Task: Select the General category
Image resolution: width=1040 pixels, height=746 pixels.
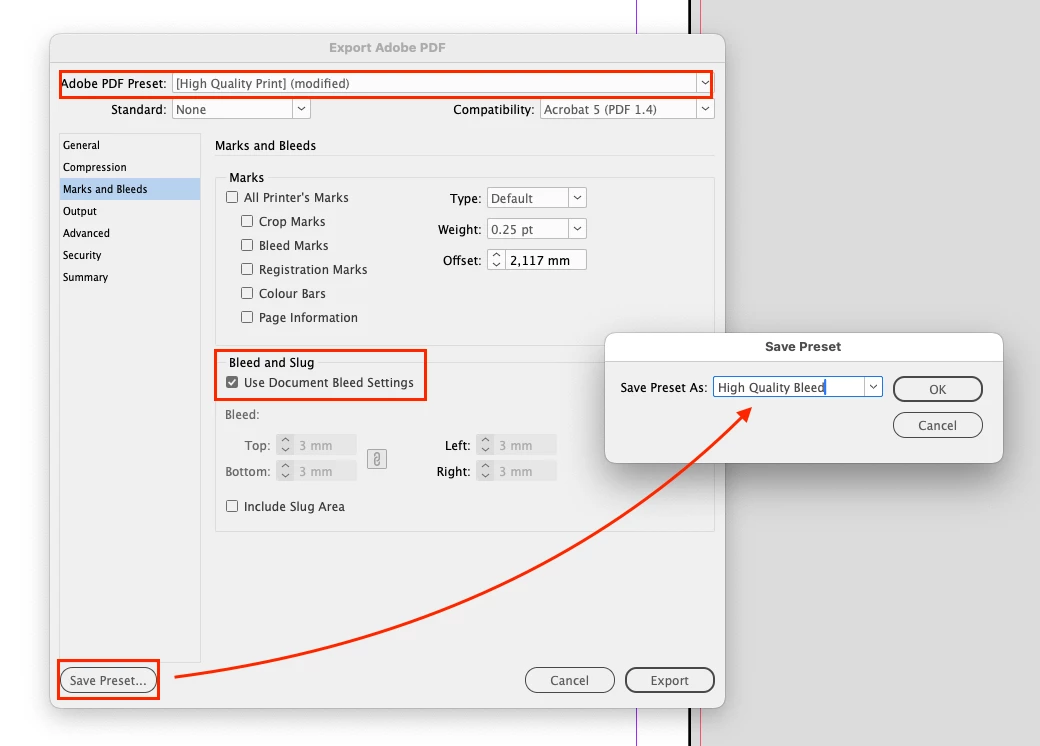Action: 129,145
